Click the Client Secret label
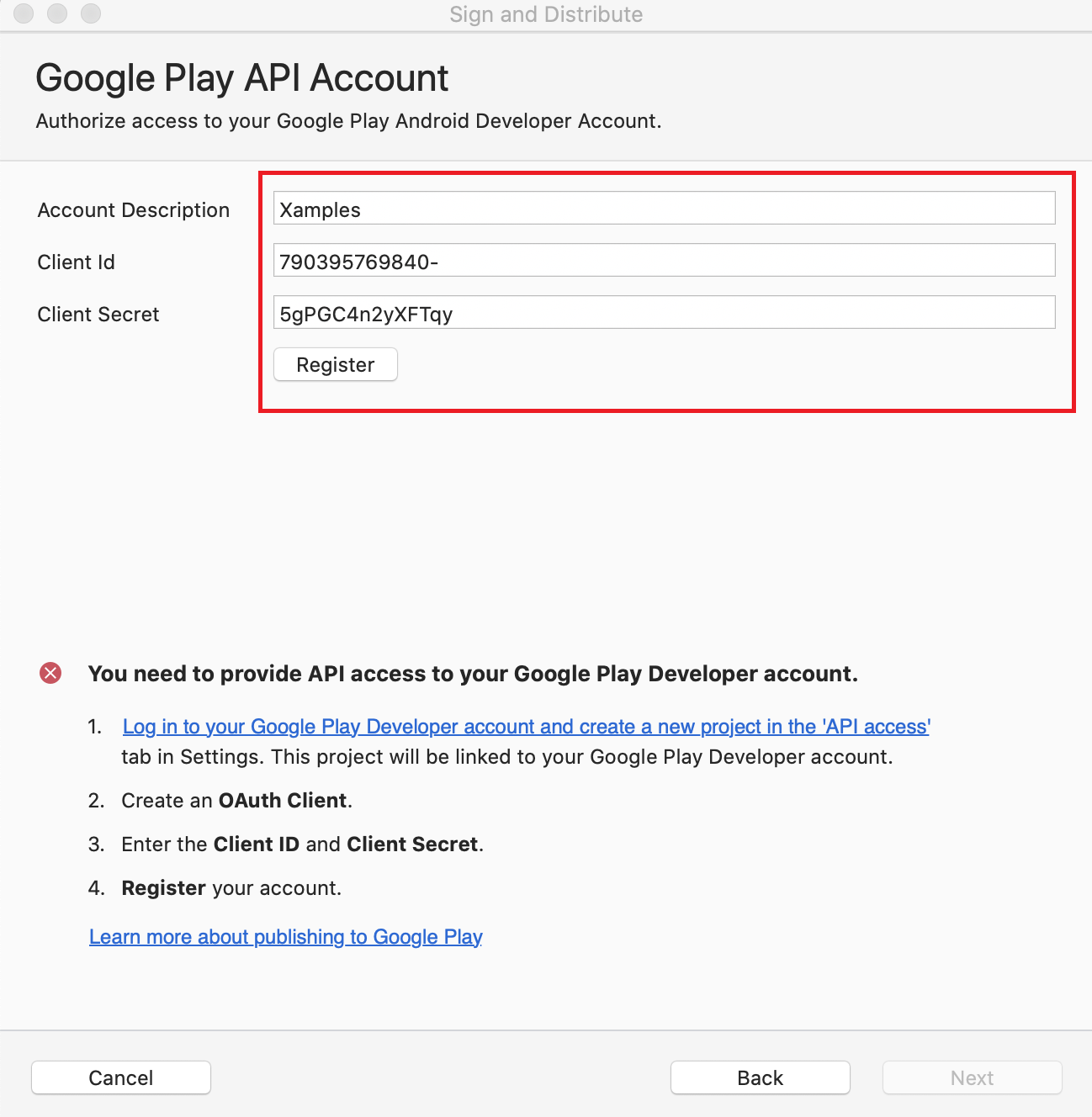 98,315
